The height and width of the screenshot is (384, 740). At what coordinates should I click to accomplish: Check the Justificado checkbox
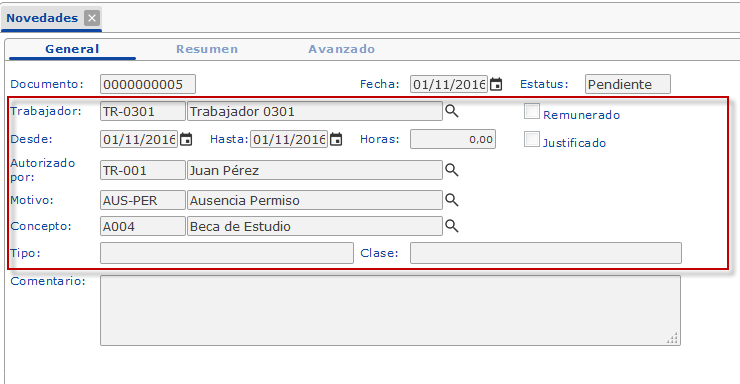[532, 139]
